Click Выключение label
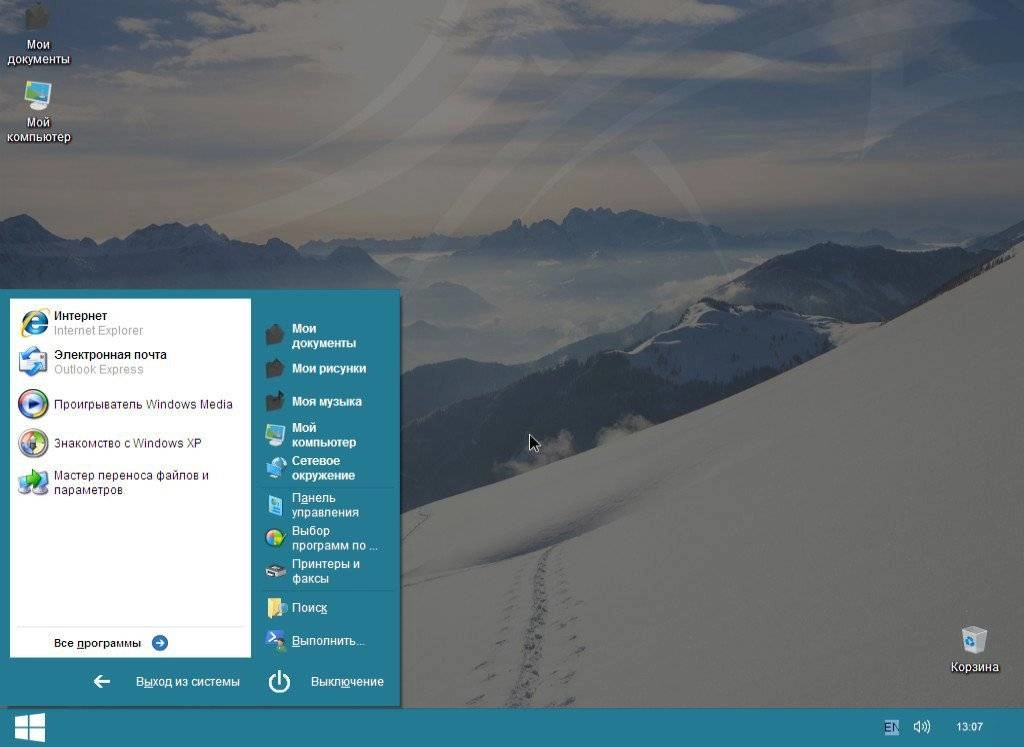 (x=347, y=682)
